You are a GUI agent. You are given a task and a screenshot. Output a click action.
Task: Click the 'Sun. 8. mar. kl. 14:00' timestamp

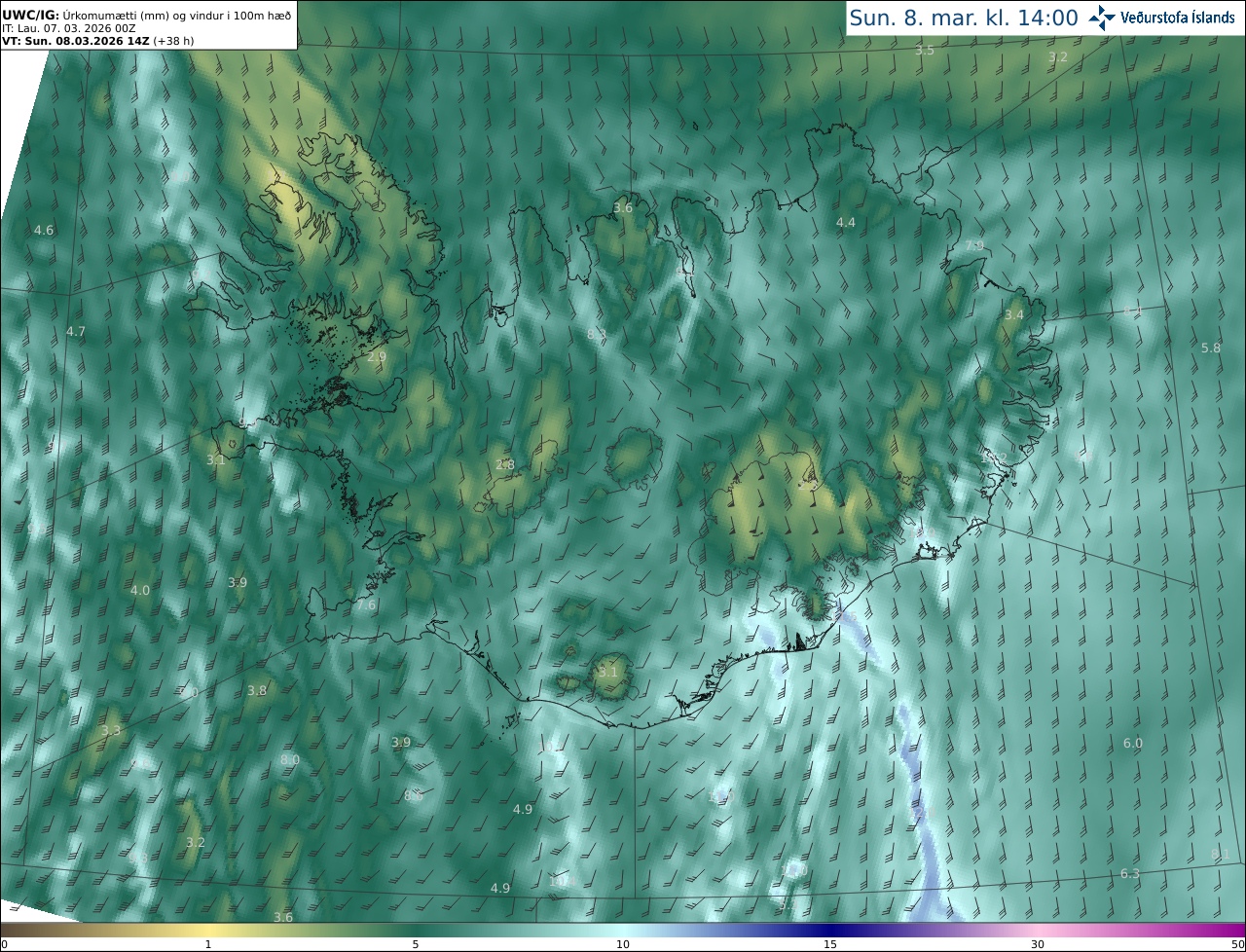click(964, 18)
